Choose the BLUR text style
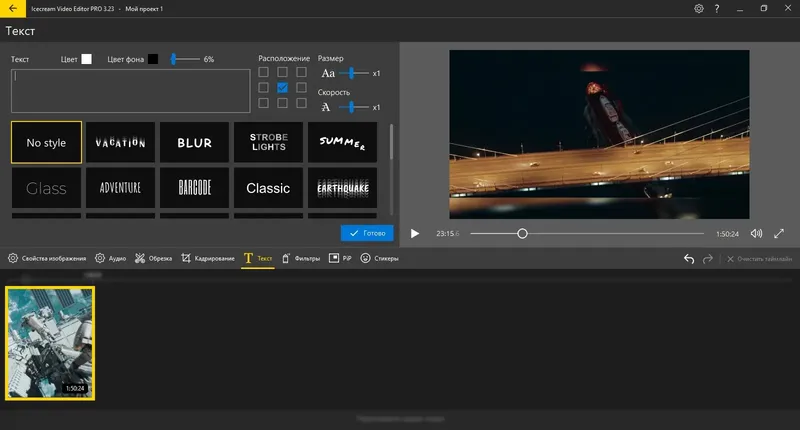The image size is (800, 430). click(194, 143)
